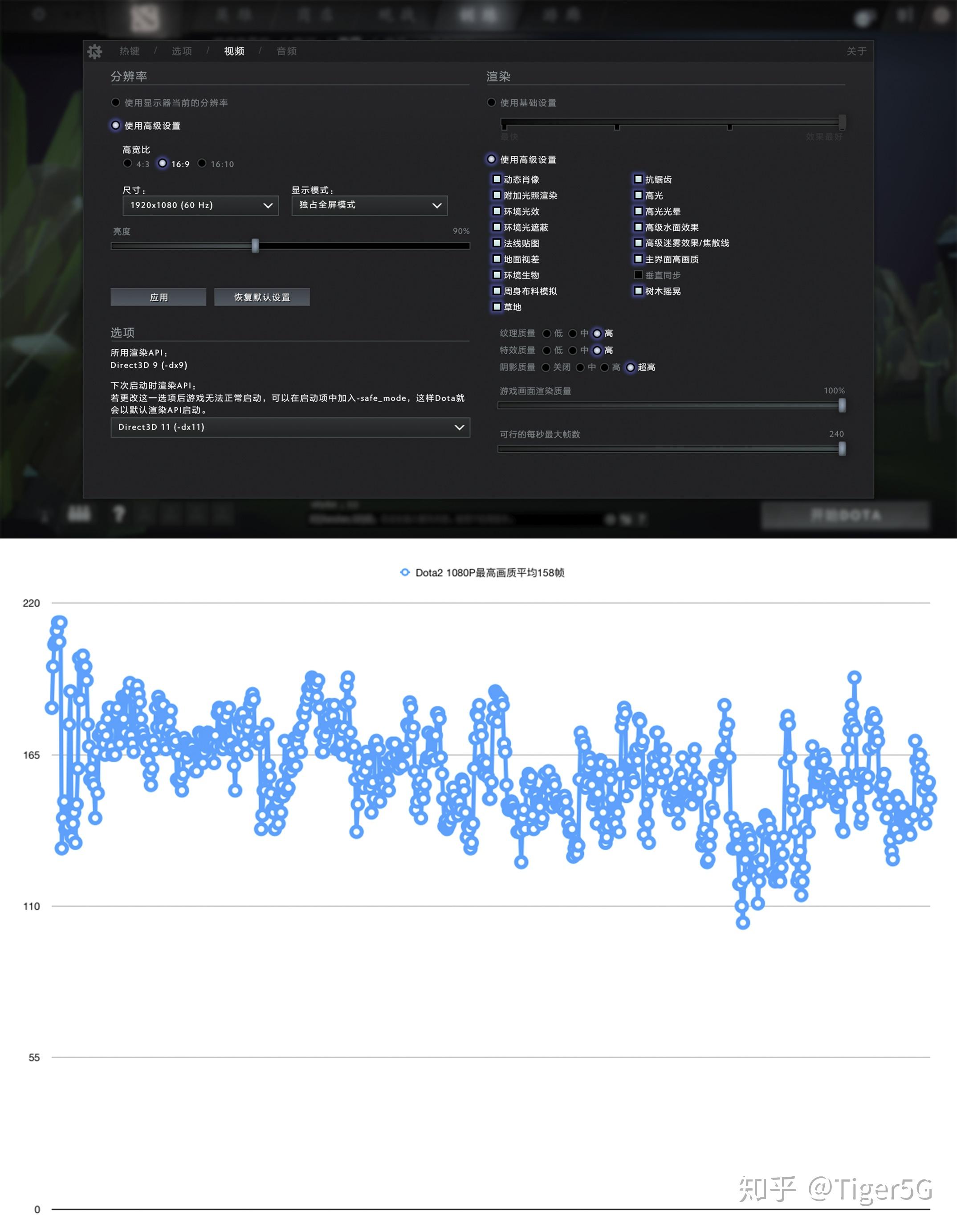This screenshot has height=1232, width=957.
Task: Set 阴影质量 to 中
Action: point(580,367)
